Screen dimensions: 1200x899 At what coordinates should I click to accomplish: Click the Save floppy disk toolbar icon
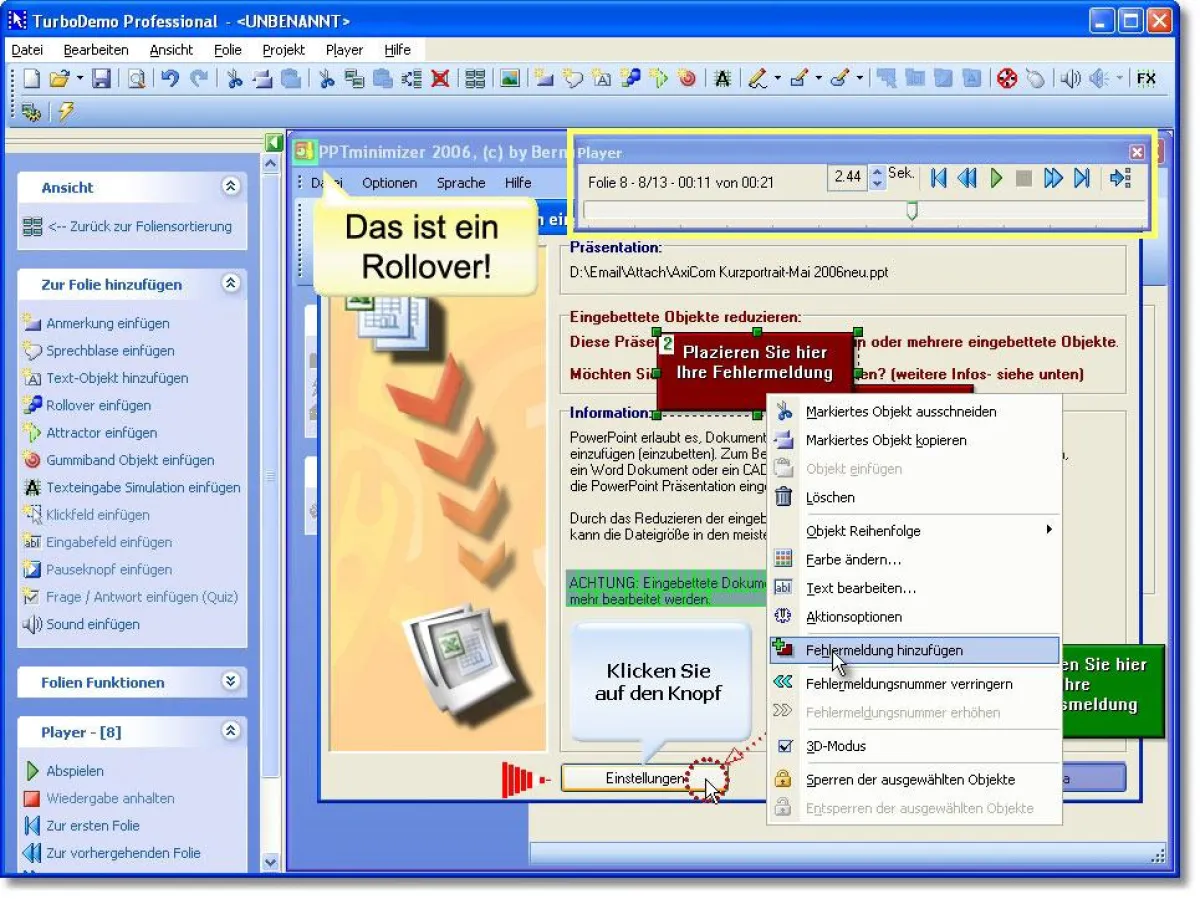coord(101,79)
